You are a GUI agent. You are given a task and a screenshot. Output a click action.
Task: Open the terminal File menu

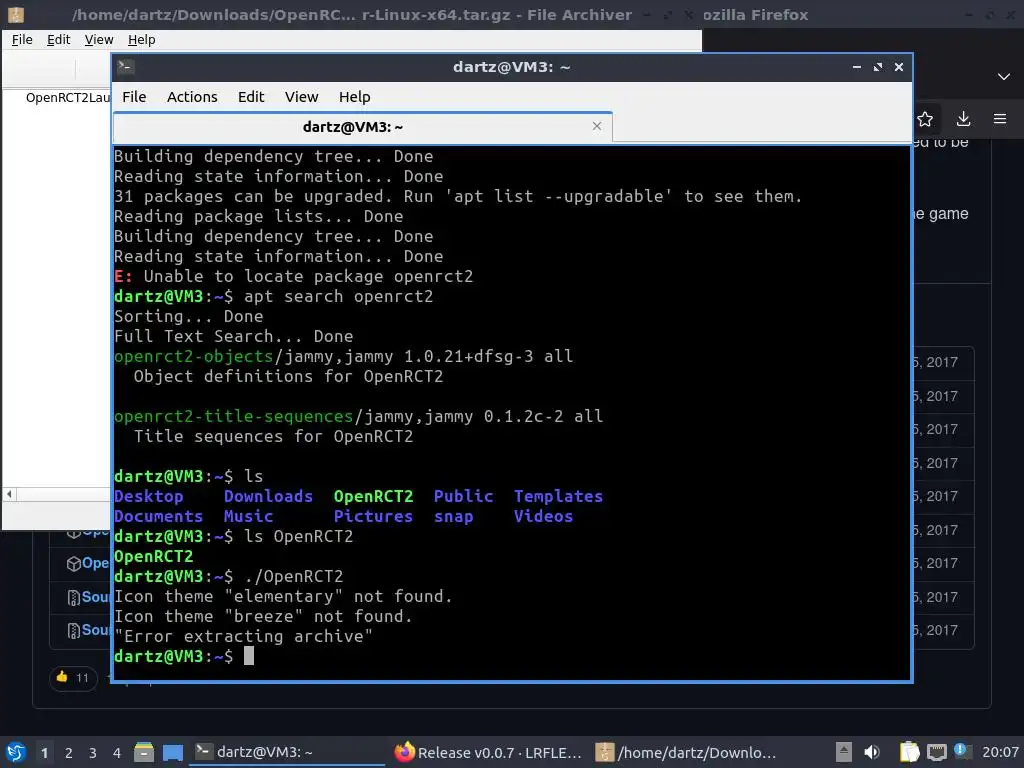point(134,97)
